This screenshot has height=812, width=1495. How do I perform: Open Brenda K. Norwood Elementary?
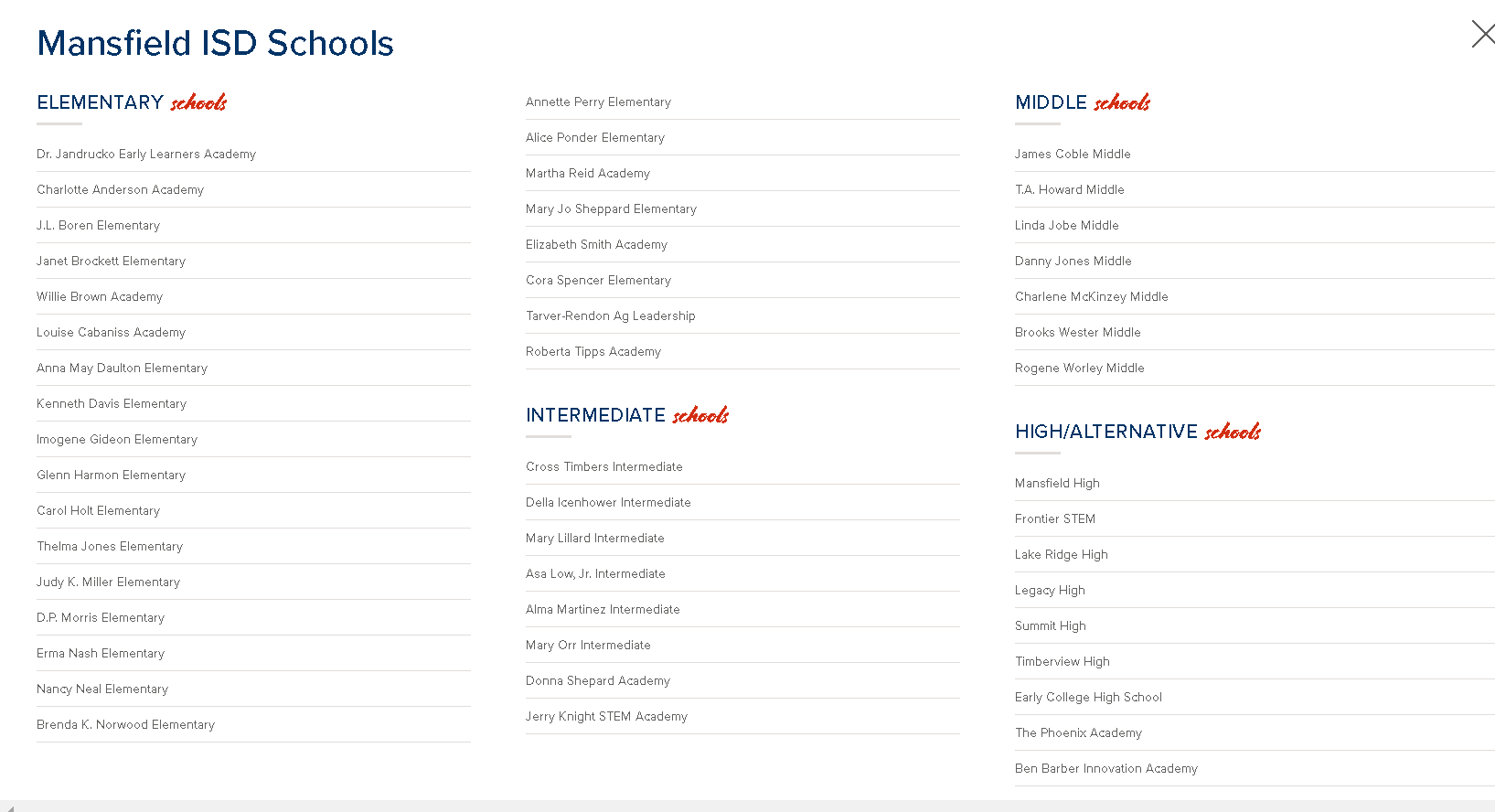pyautogui.click(x=125, y=725)
